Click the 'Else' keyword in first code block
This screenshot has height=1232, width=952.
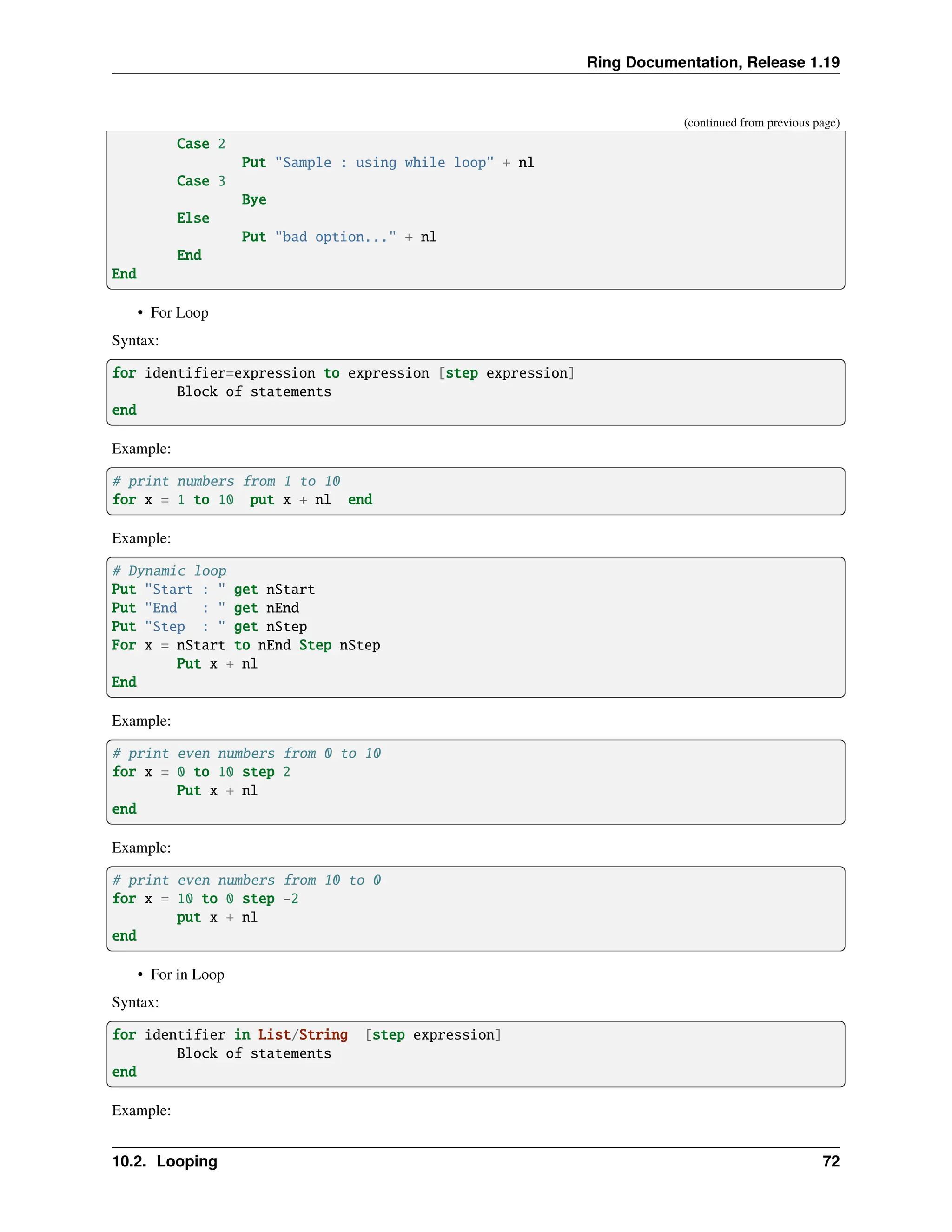pos(193,219)
